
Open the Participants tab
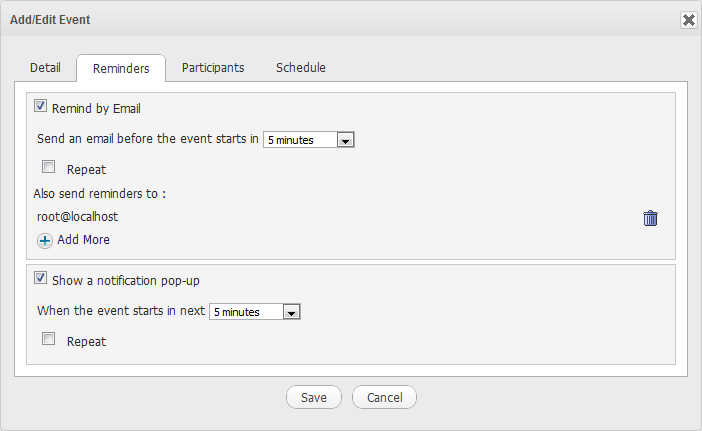pos(213,68)
